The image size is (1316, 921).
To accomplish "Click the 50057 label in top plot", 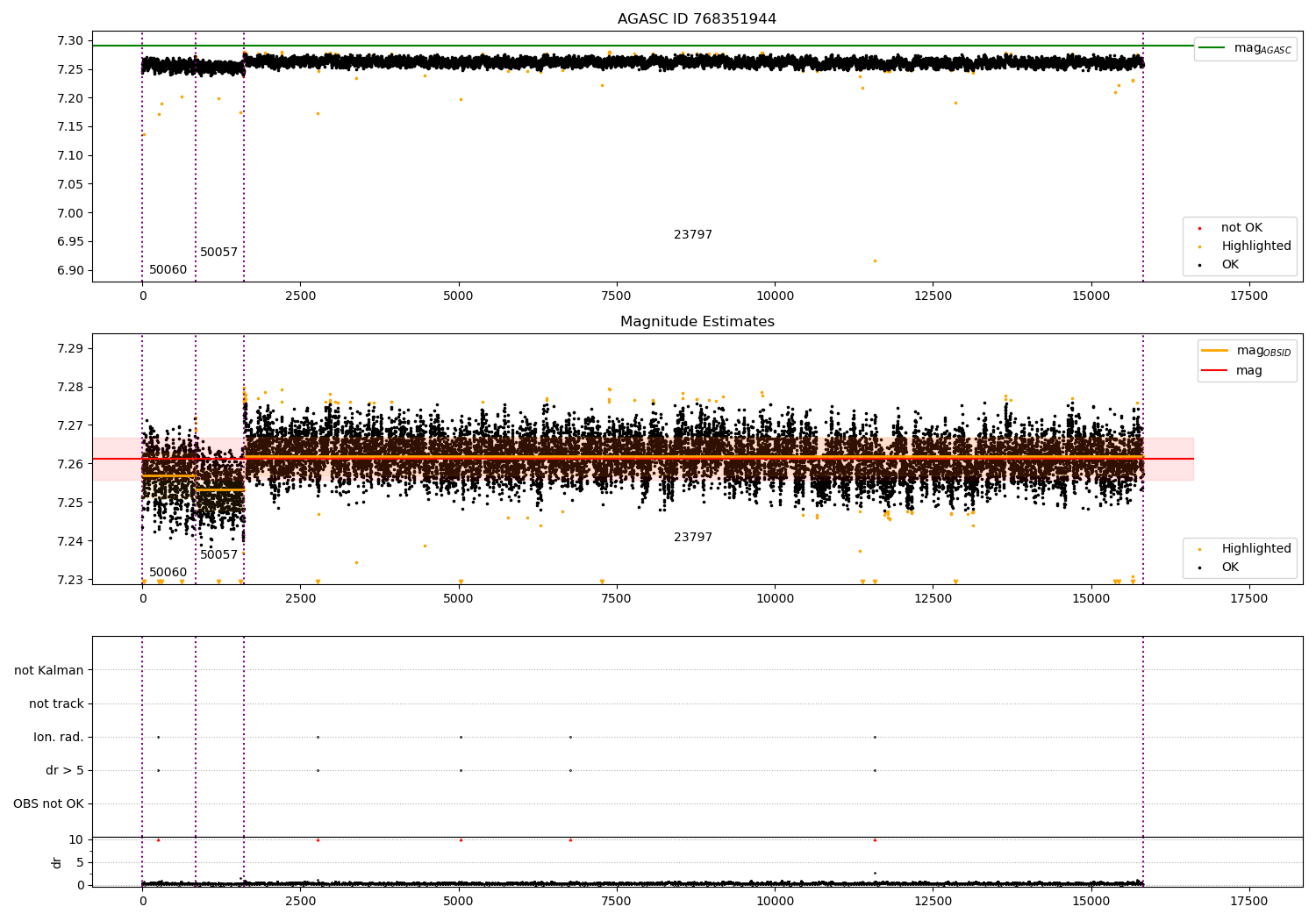I will (x=218, y=253).
